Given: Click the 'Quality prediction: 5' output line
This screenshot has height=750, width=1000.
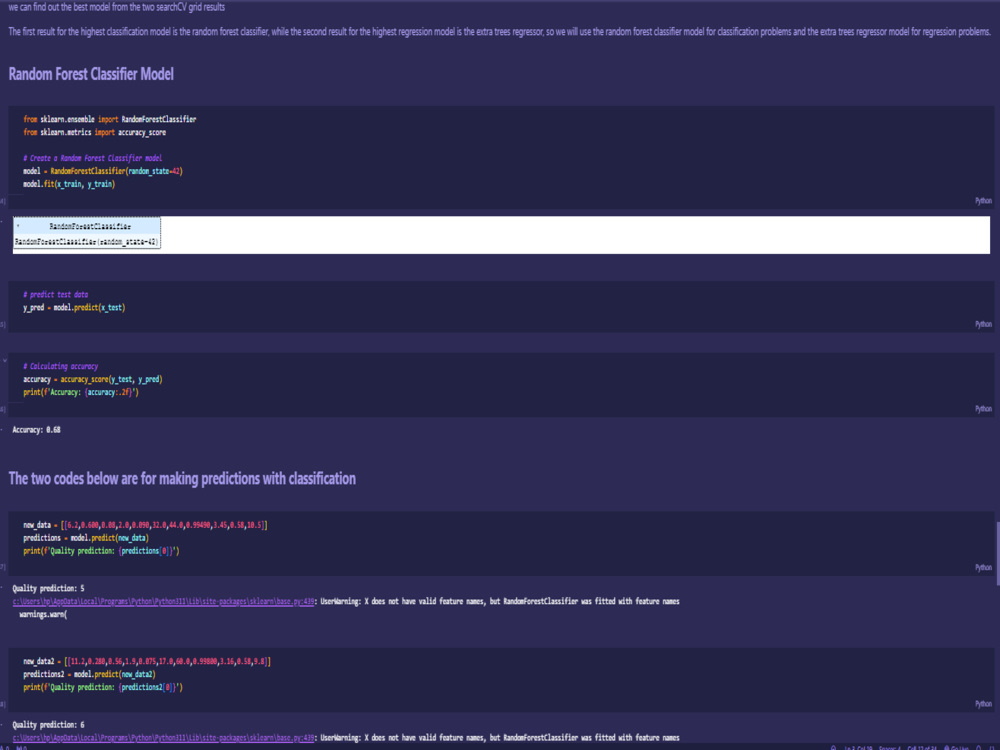Looking at the screenshot, I should click(x=48, y=588).
